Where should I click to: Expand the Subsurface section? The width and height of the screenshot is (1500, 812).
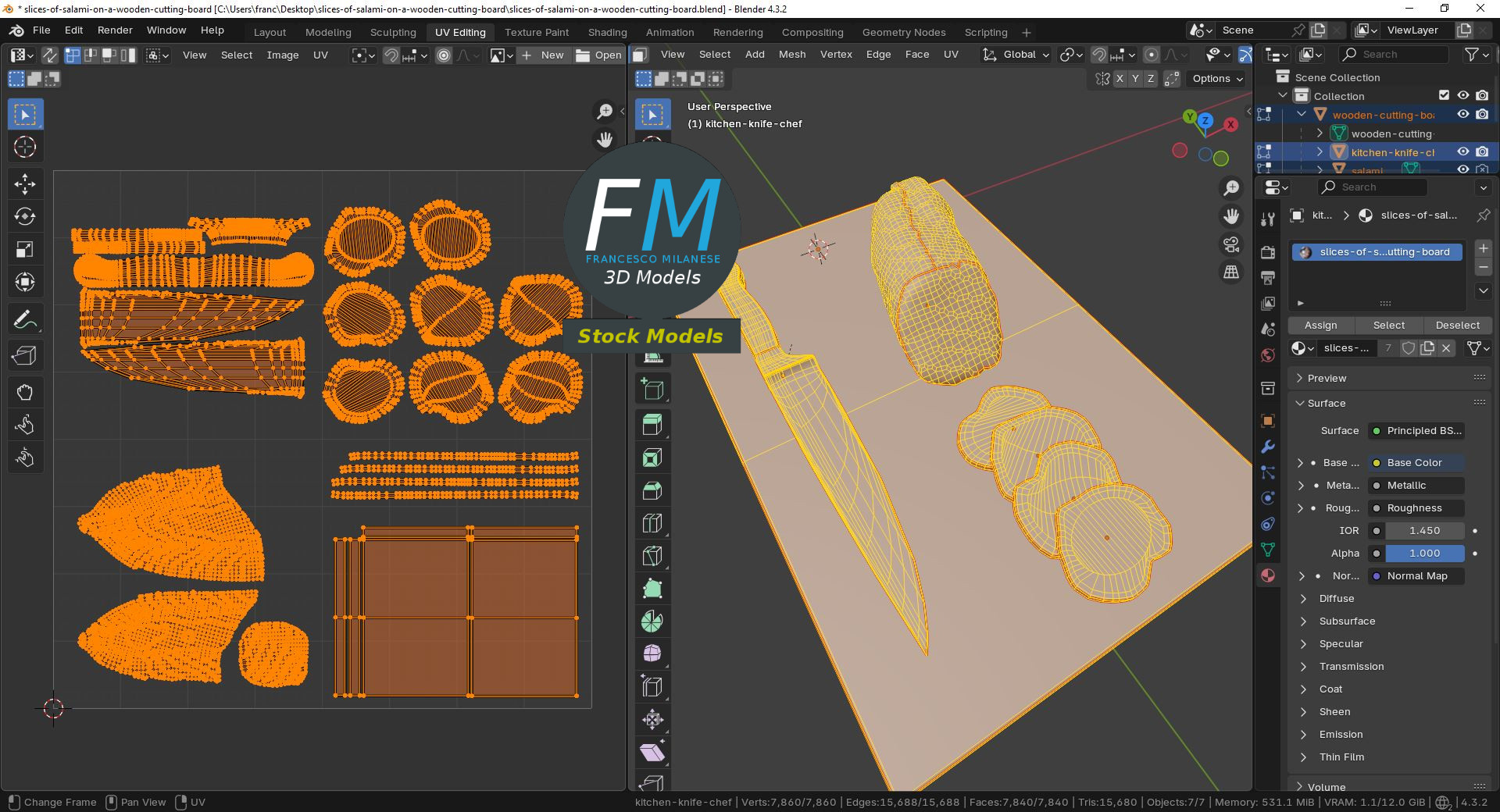point(1302,621)
